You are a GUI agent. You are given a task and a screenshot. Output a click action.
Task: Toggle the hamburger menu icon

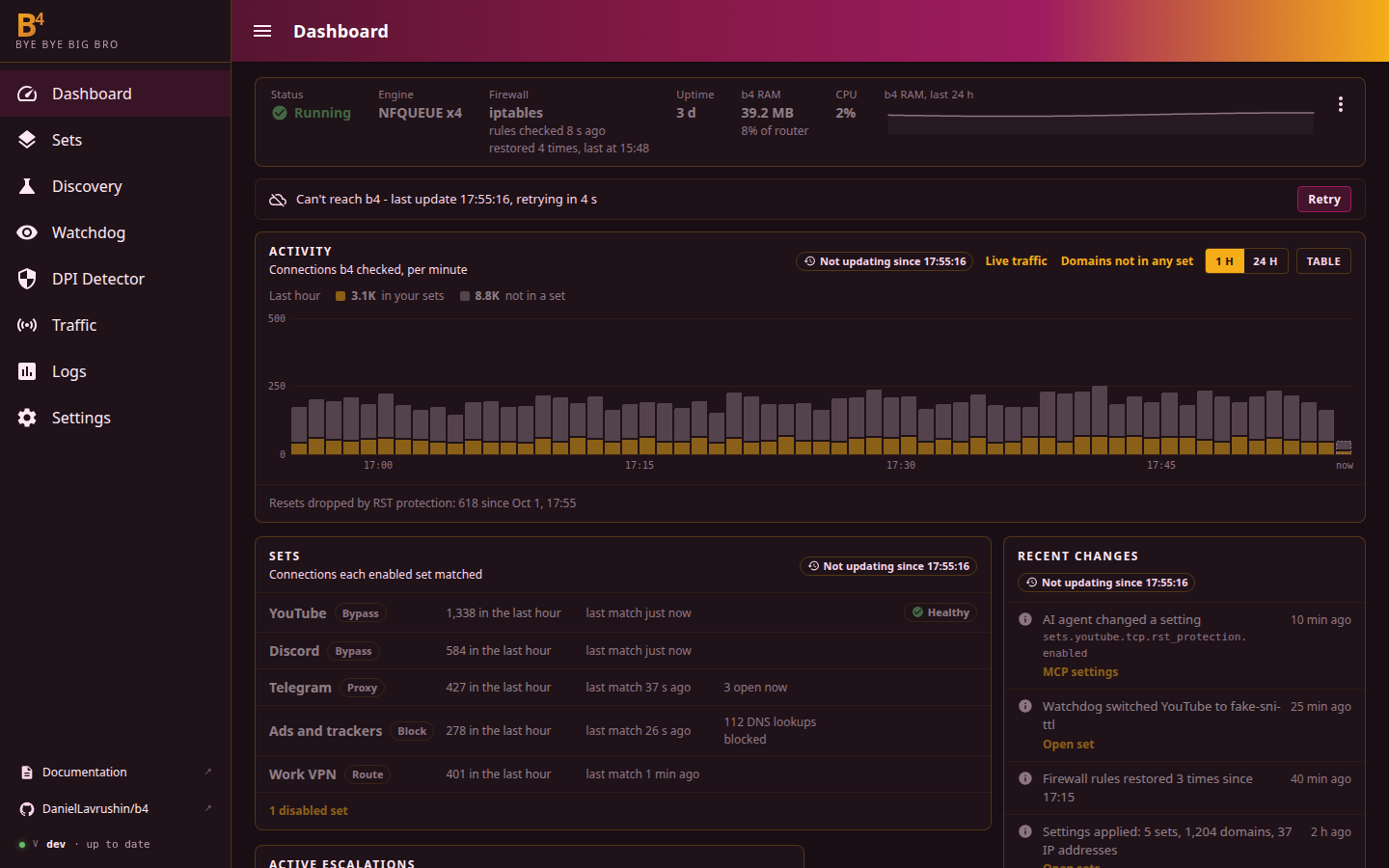point(262,31)
